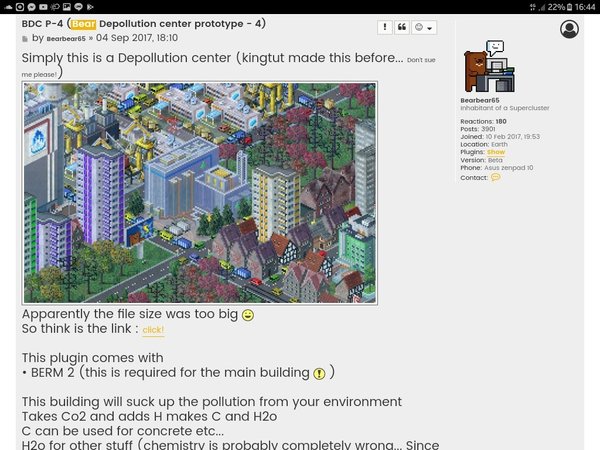Follow the 'click!' download link

click(153, 330)
